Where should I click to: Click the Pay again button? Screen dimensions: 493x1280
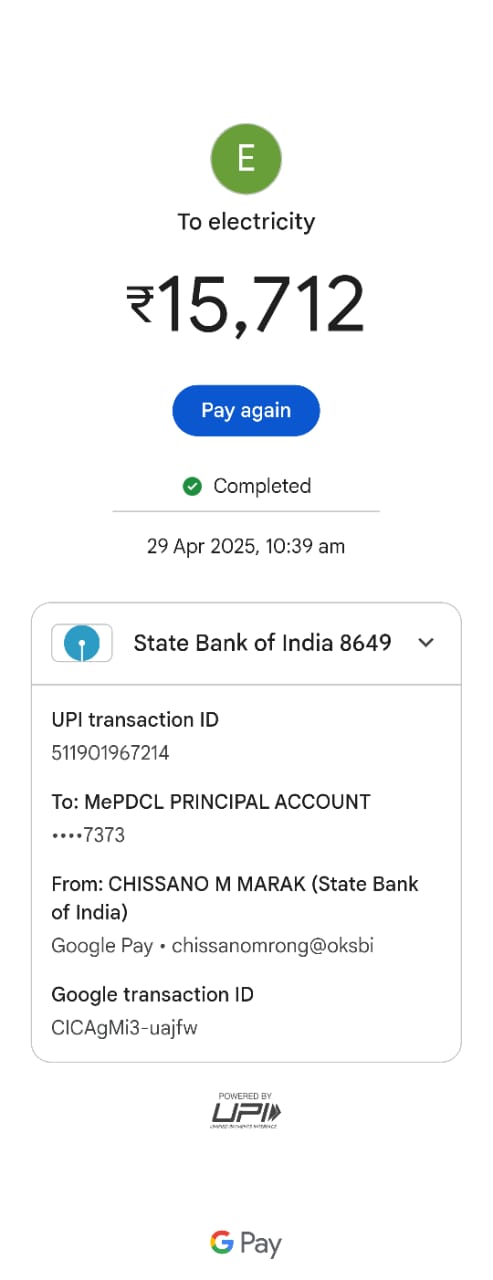(x=246, y=411)
